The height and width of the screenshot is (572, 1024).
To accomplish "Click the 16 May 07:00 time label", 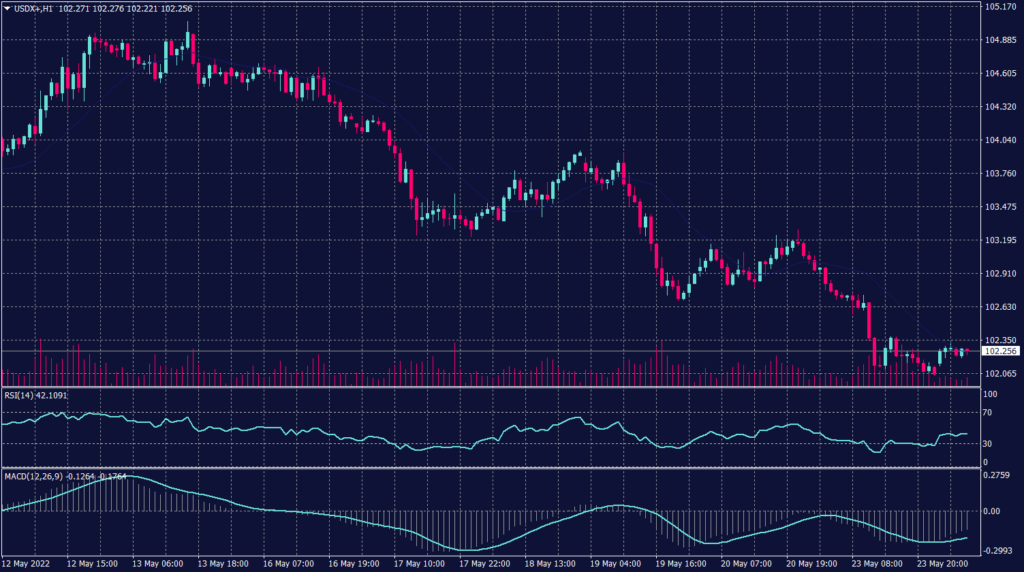I will 291,563.
